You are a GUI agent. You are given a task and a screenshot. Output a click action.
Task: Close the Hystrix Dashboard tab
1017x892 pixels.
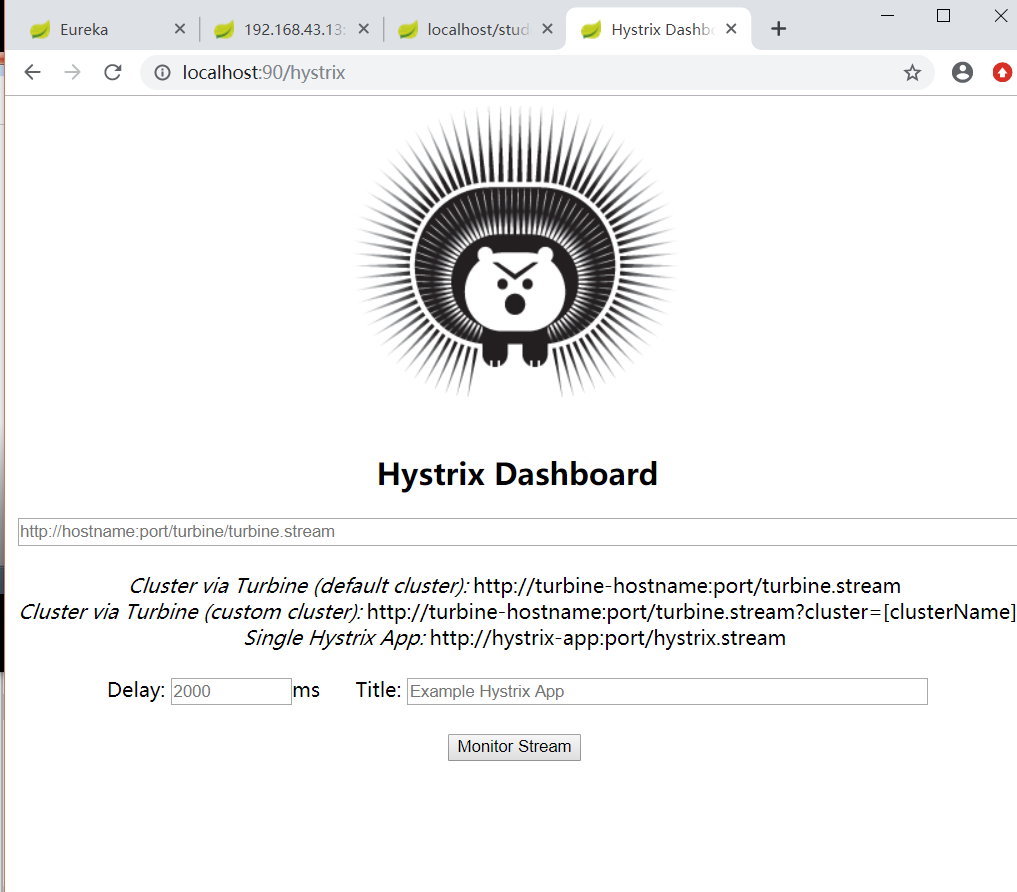731,29
